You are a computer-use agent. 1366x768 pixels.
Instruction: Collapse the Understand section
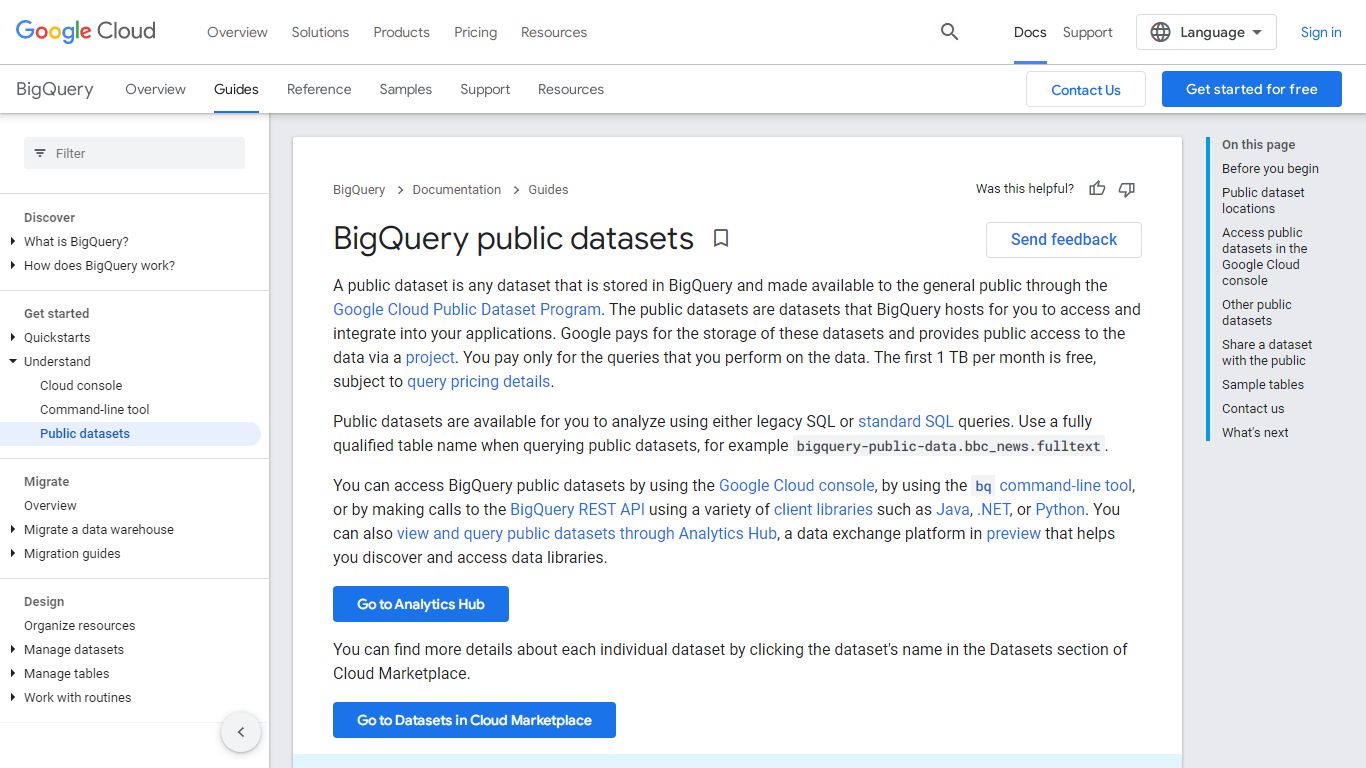tap(13, 361)
